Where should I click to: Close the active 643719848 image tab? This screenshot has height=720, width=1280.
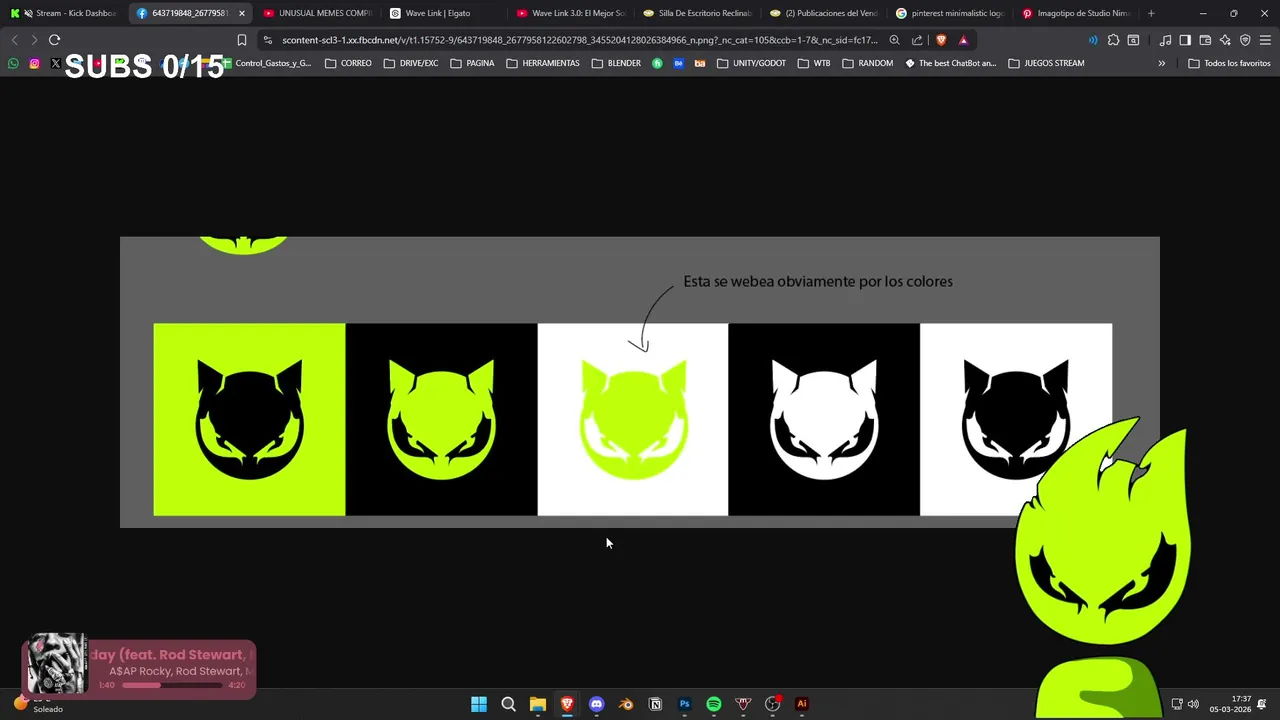[x=241, y=13]
